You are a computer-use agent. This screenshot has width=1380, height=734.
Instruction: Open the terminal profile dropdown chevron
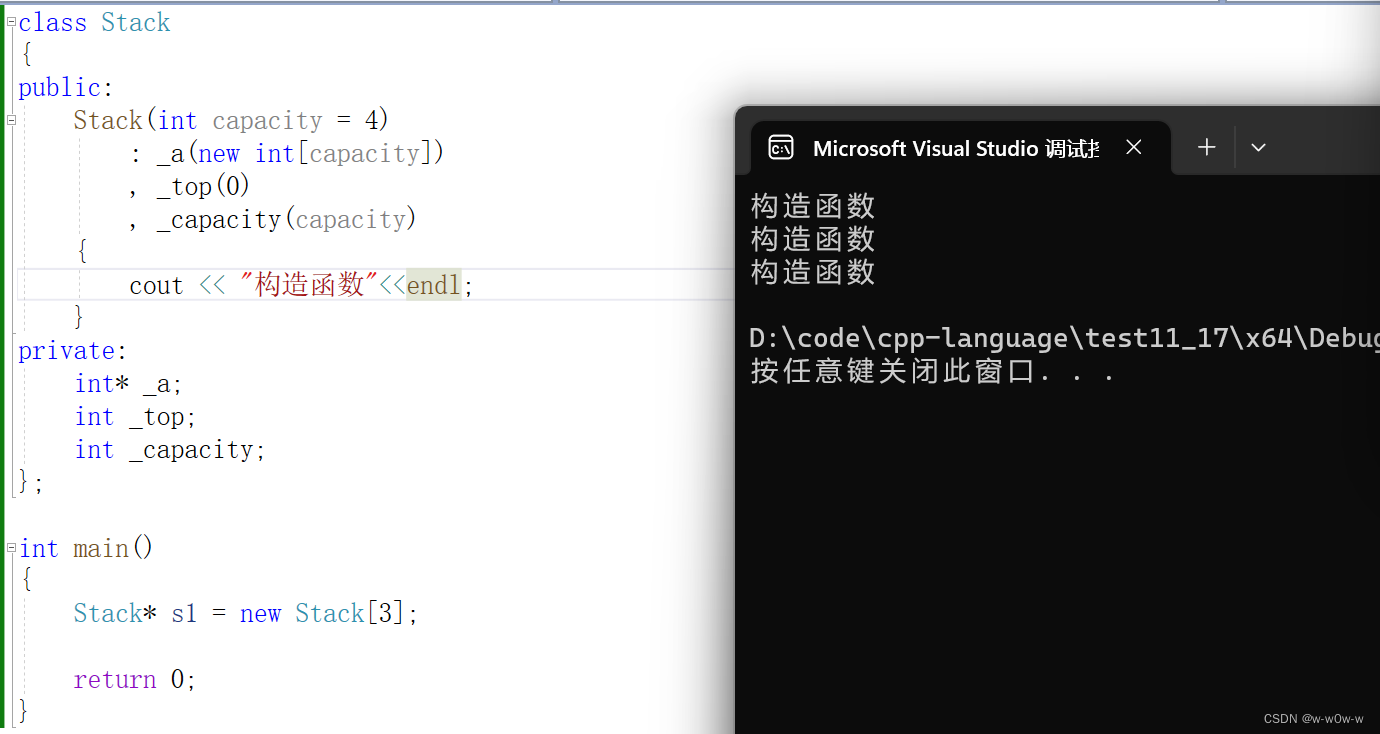point(1258,147)
